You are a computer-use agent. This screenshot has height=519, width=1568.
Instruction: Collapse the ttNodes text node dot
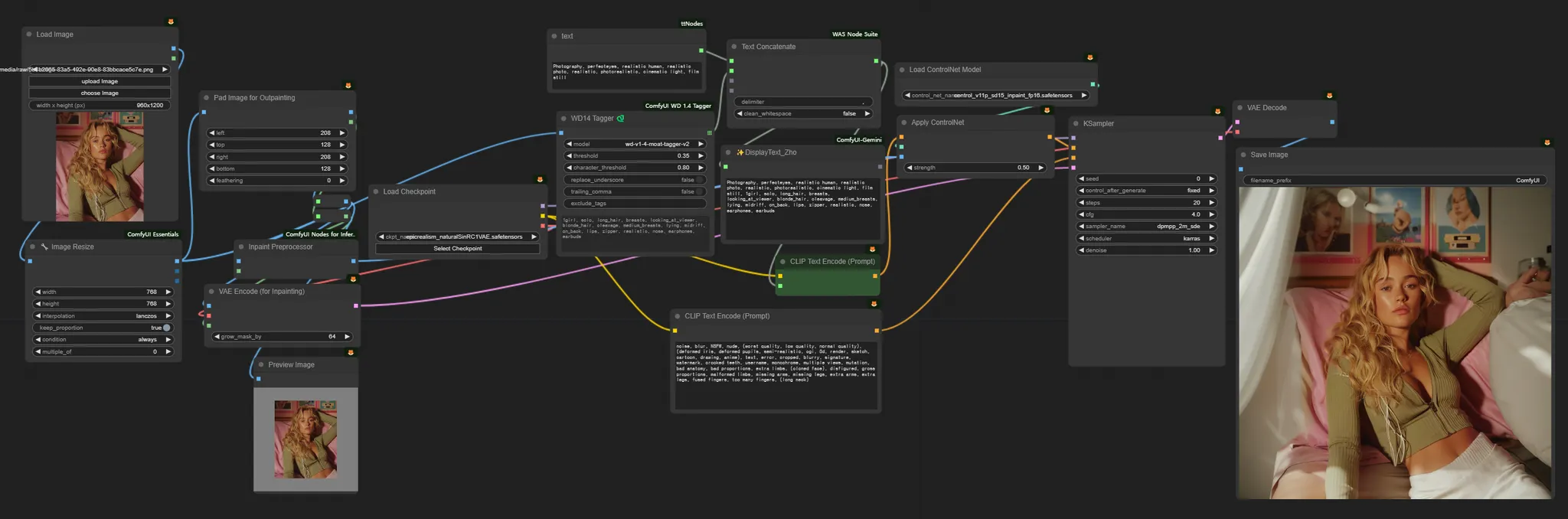(554, 36)
